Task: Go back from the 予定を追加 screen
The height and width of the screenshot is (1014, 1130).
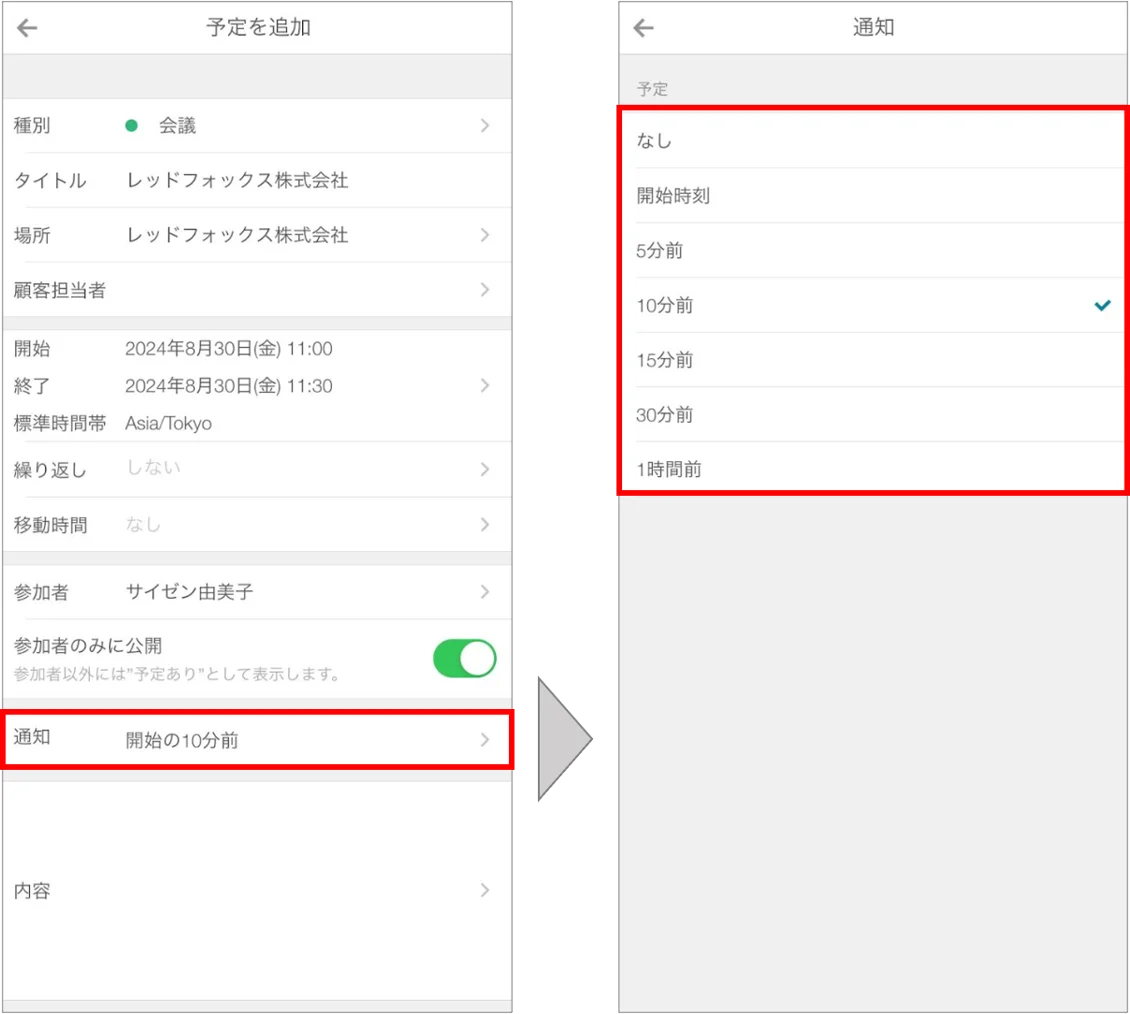Action: [27, 28]
